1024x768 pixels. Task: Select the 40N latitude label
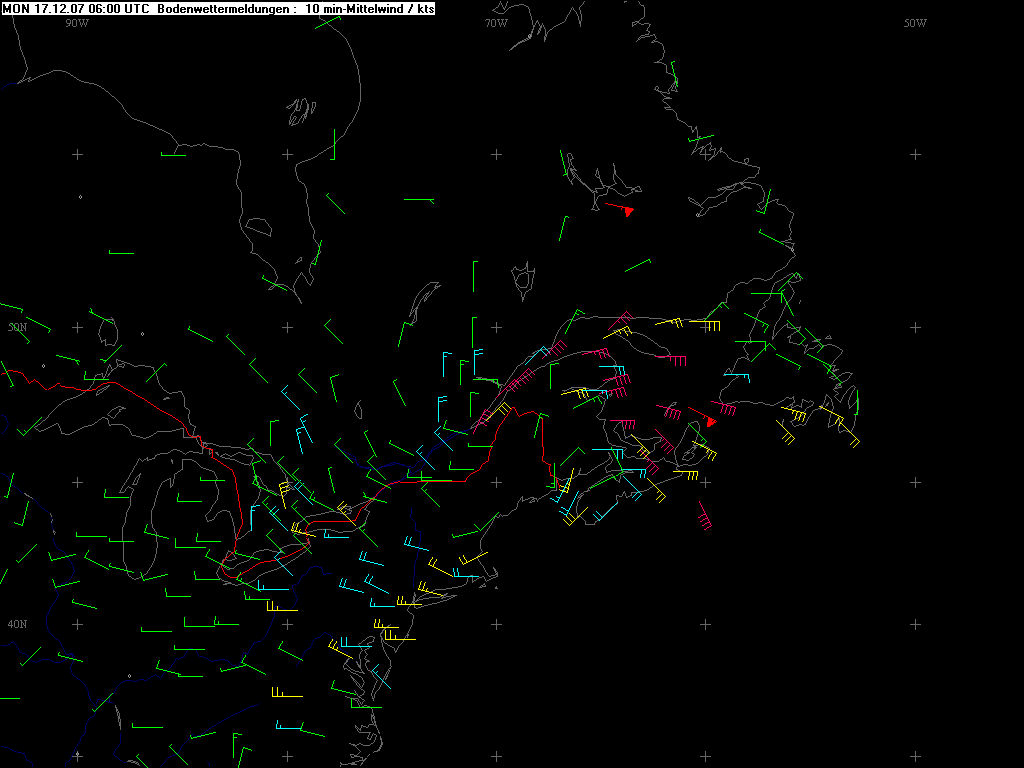17,624
